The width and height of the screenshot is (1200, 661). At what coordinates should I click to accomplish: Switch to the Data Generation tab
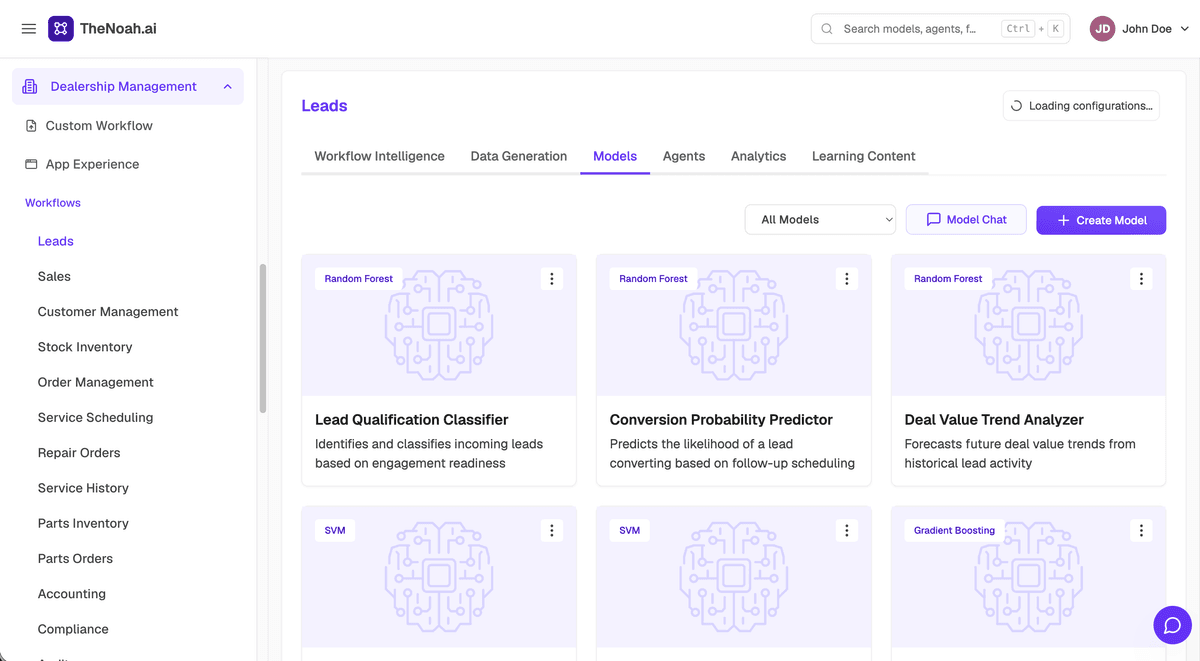coord(519,156)
